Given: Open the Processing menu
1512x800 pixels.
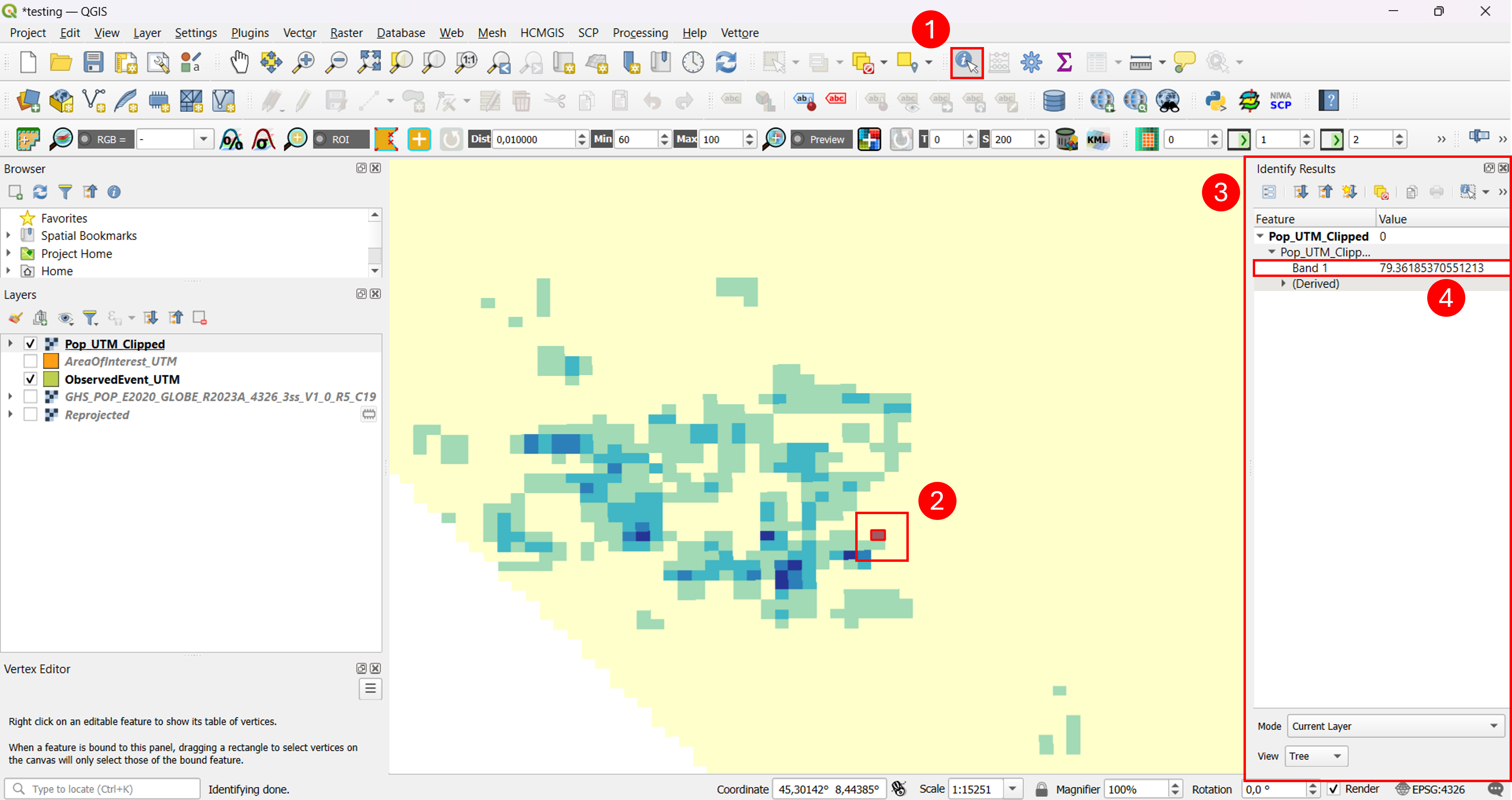Looking at the screenshot, I should 640,33.
